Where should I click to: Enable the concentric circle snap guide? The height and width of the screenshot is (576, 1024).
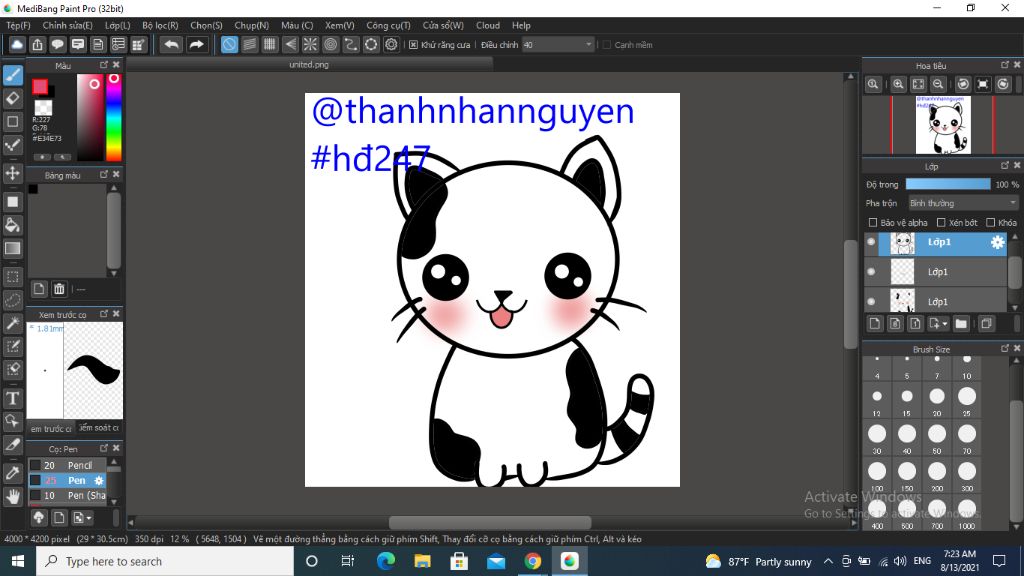pyautogui.click(x=330, y=44)
